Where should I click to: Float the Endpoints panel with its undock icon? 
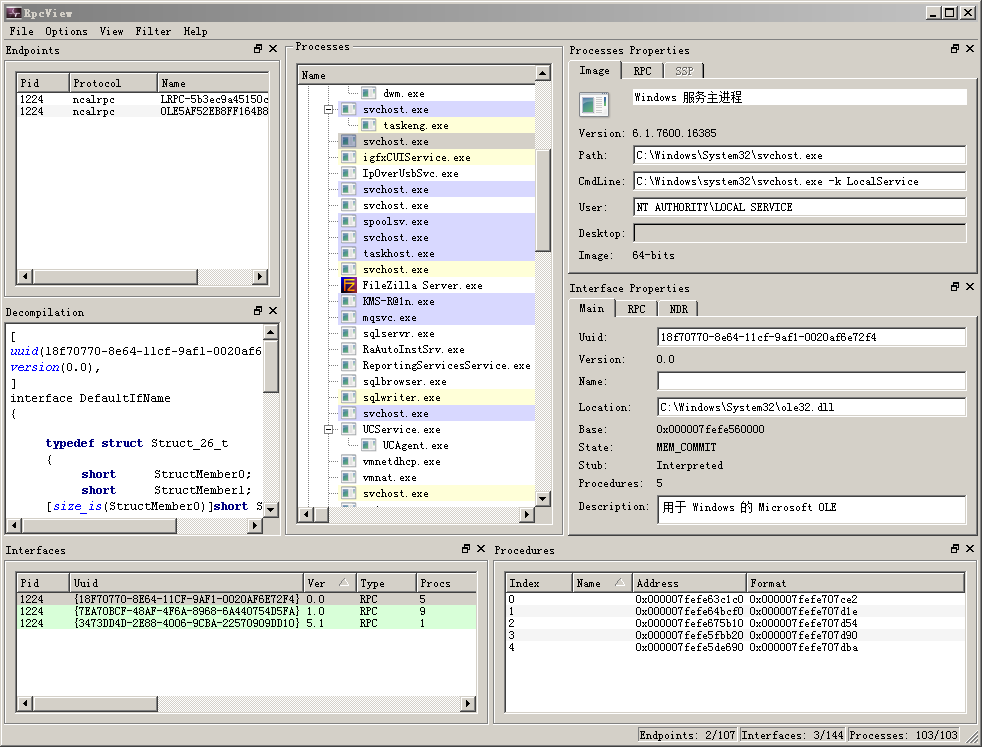[258, 49]
